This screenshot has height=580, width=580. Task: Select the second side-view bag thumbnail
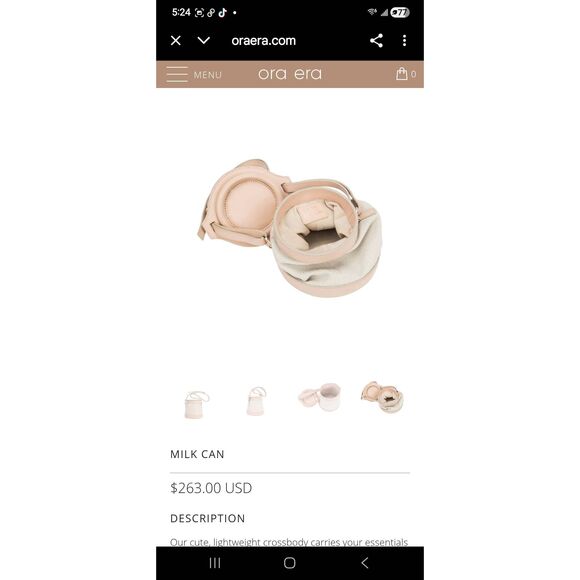pos(256,401)
